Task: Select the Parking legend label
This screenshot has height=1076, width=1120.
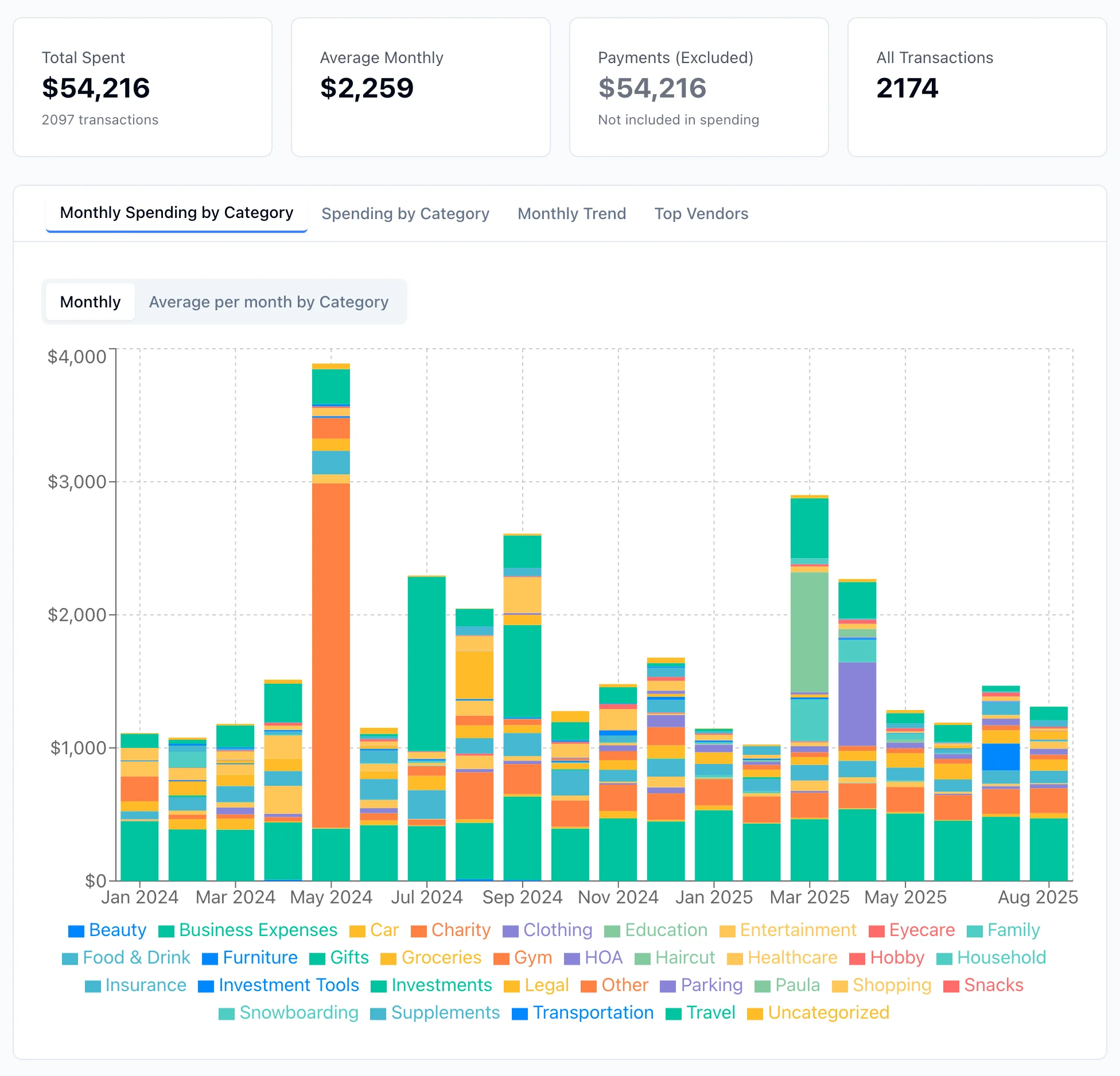Action: [x=711, y=985]
